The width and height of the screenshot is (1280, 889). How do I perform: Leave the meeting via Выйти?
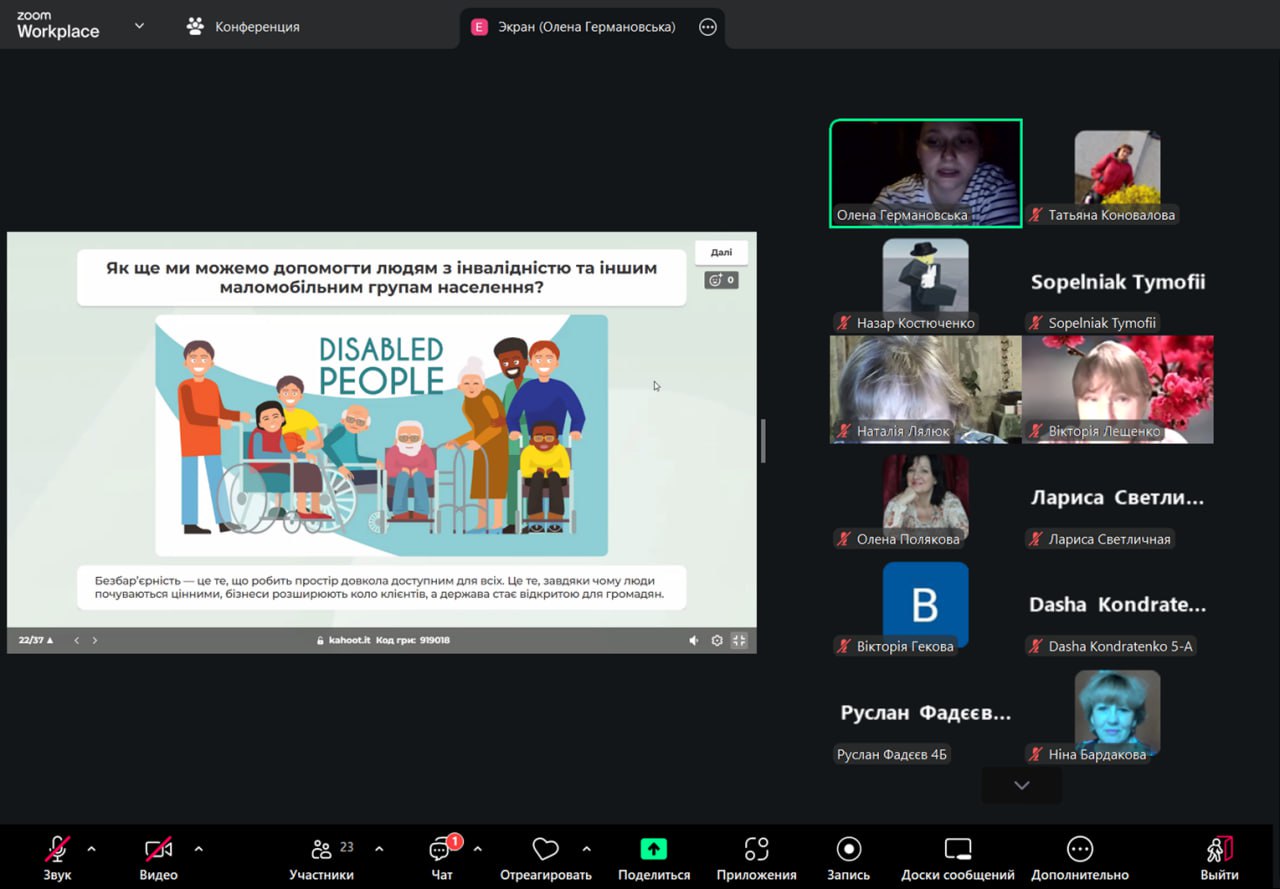(1219, 850)
